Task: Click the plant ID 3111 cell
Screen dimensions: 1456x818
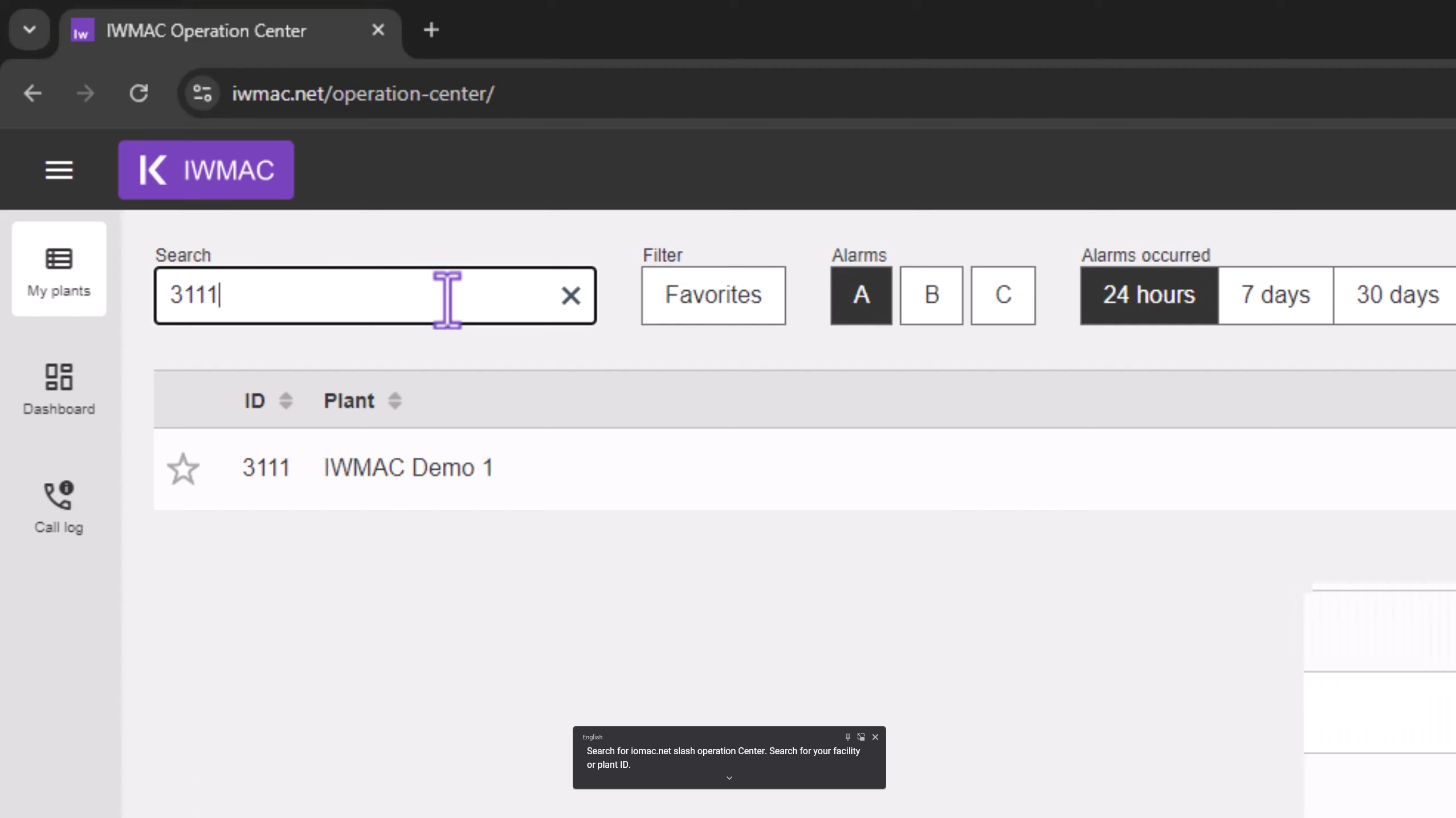Action: [x=266, y=468]
